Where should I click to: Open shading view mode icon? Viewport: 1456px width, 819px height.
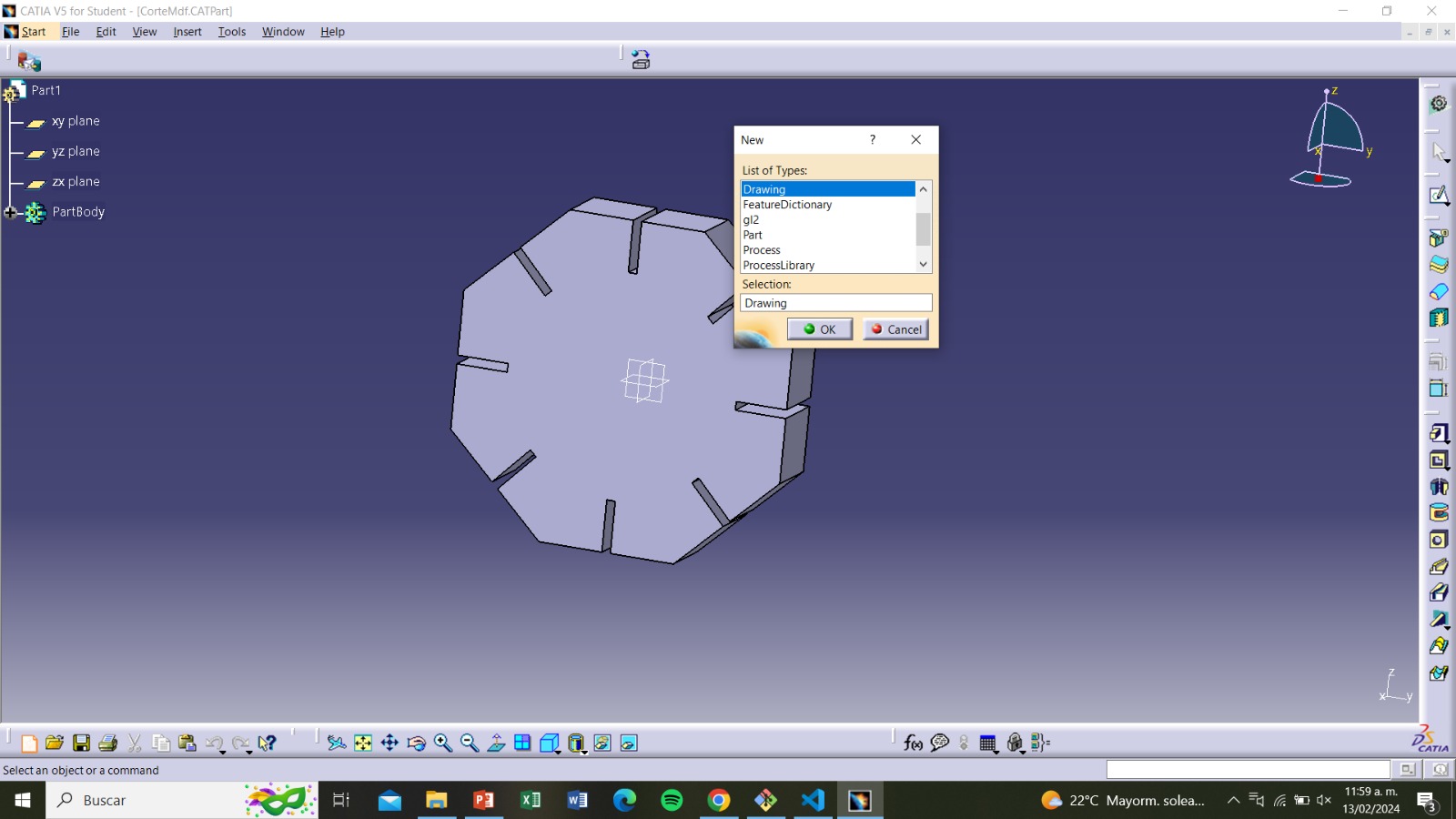tap(576, 743)
